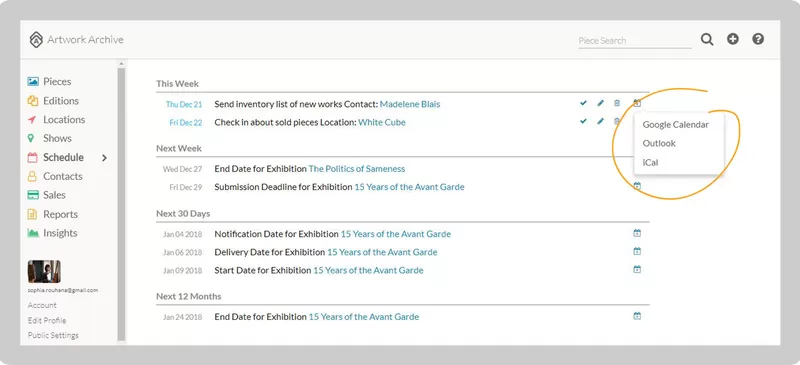Click calendar export icon for Fri Dec 29

click(637, 186)
